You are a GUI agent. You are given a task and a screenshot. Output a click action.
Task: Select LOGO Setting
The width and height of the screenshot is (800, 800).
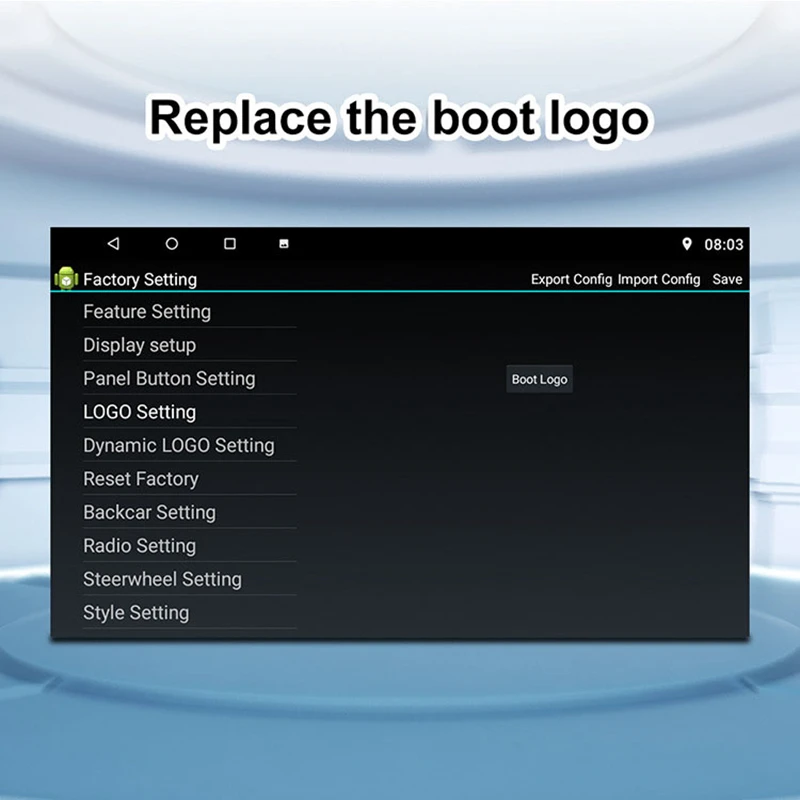coord(189,412)
